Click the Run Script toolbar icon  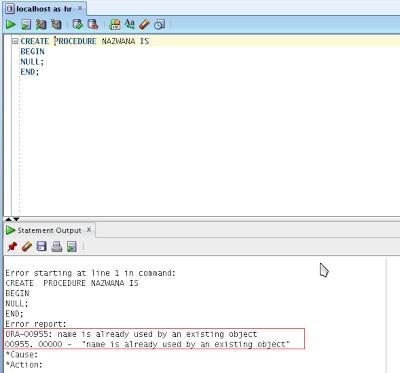26,24
